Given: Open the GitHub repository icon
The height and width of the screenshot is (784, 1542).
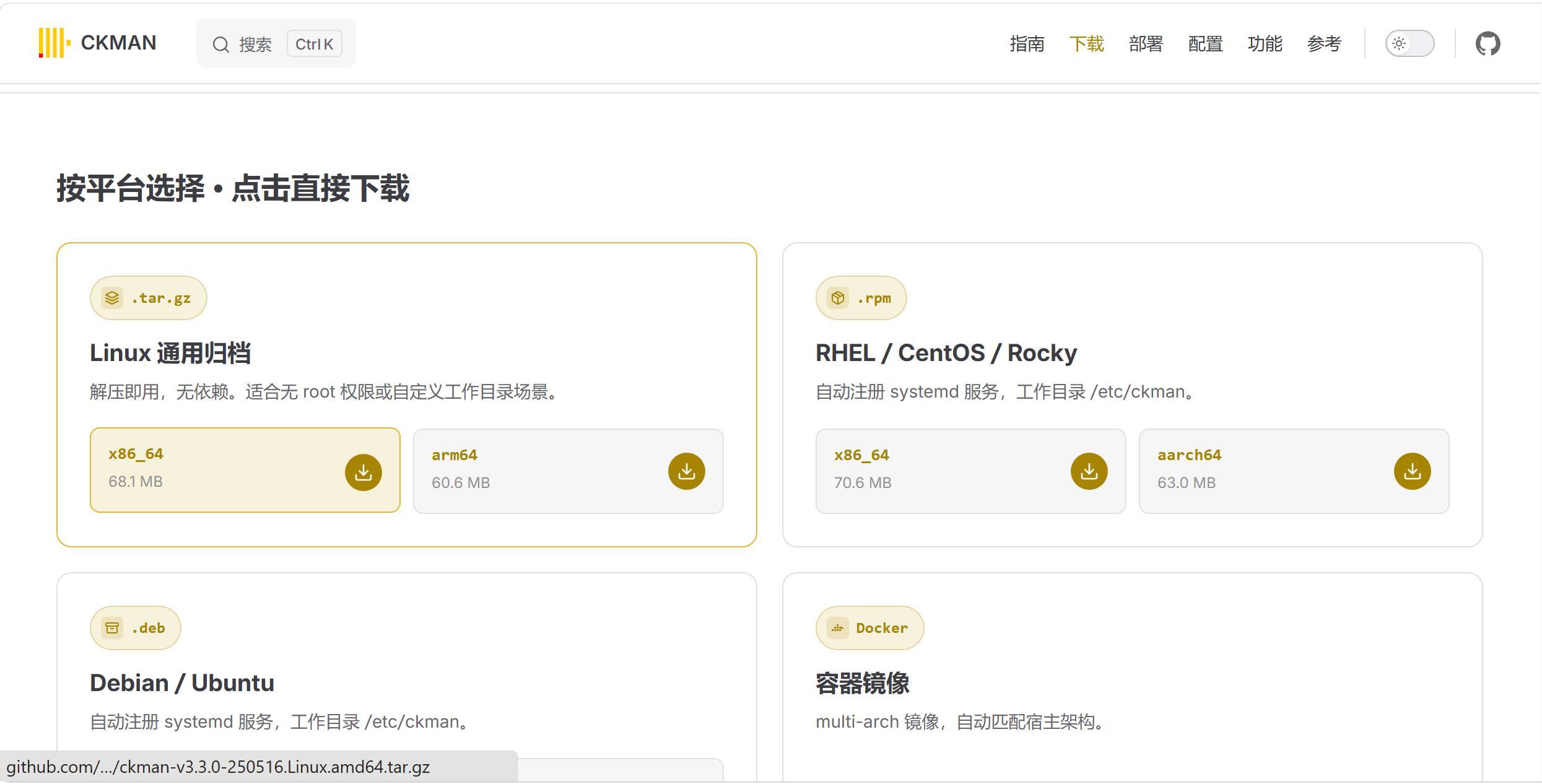Looking at the screenshot, I should click(1488, 43).
